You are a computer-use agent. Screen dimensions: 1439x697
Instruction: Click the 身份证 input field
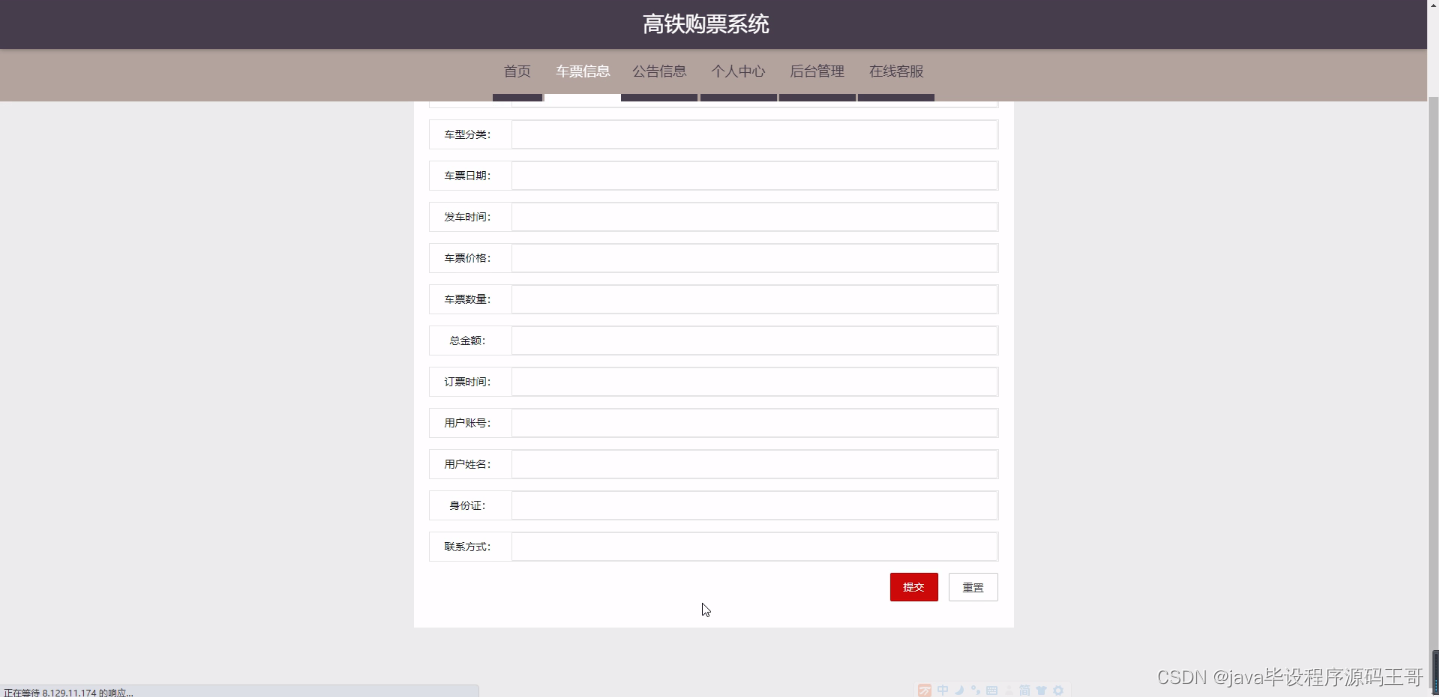point(753,505)
